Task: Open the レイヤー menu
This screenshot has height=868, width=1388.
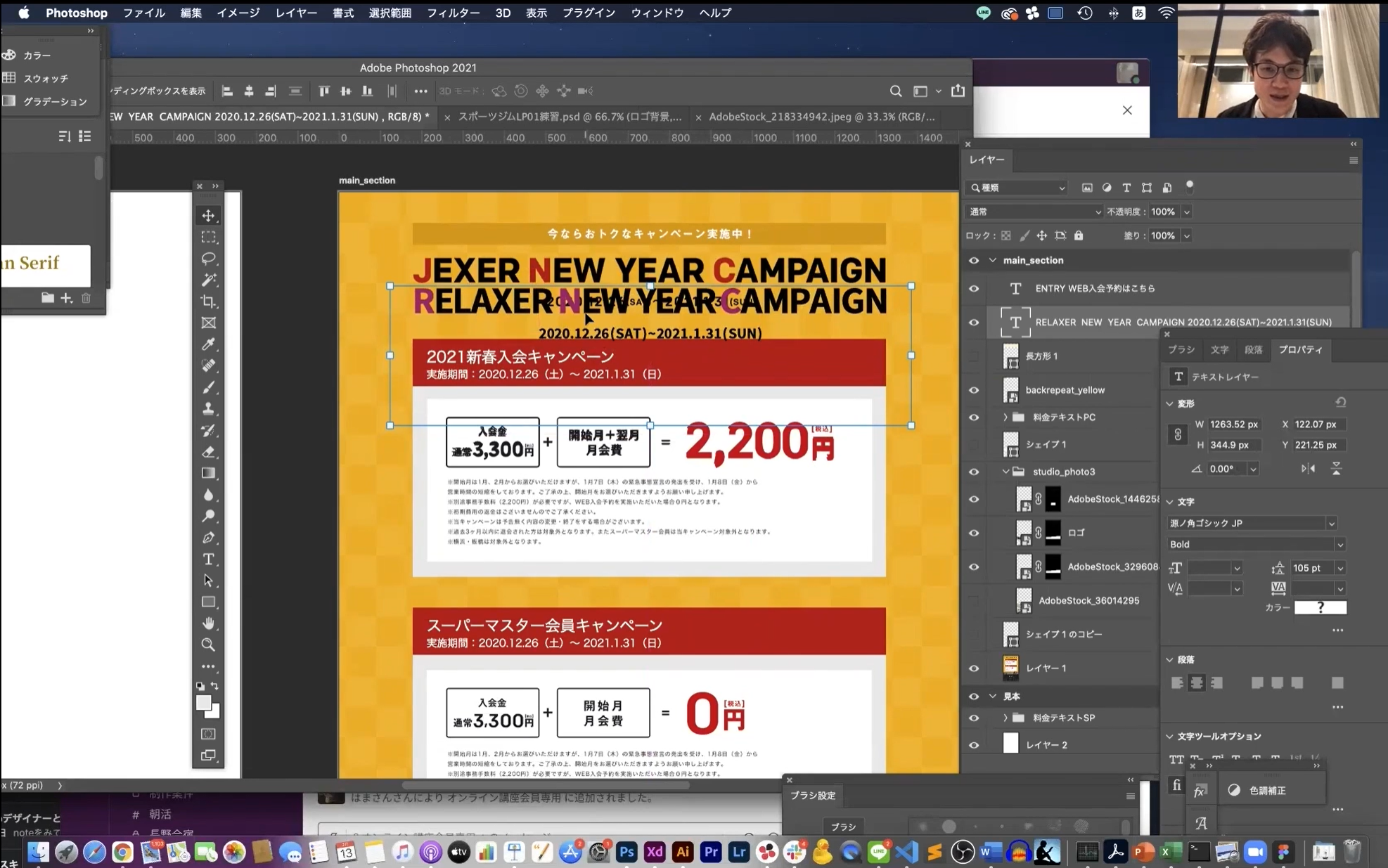Action: tap(296, 13)
